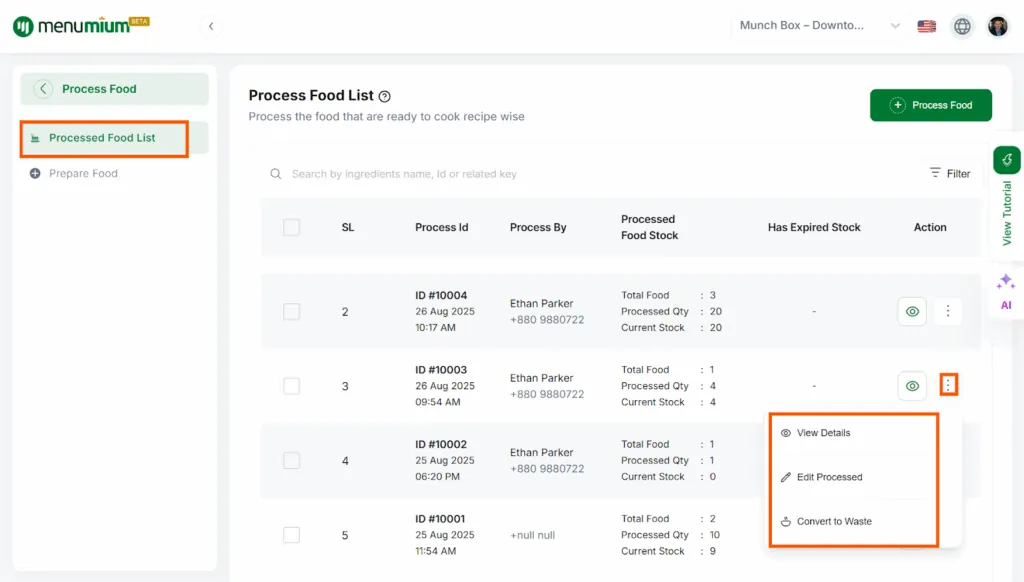This screenshot has height=582, width=1024.
Task: Click the help icon beside Process Food List
Action: coord(385,96)
